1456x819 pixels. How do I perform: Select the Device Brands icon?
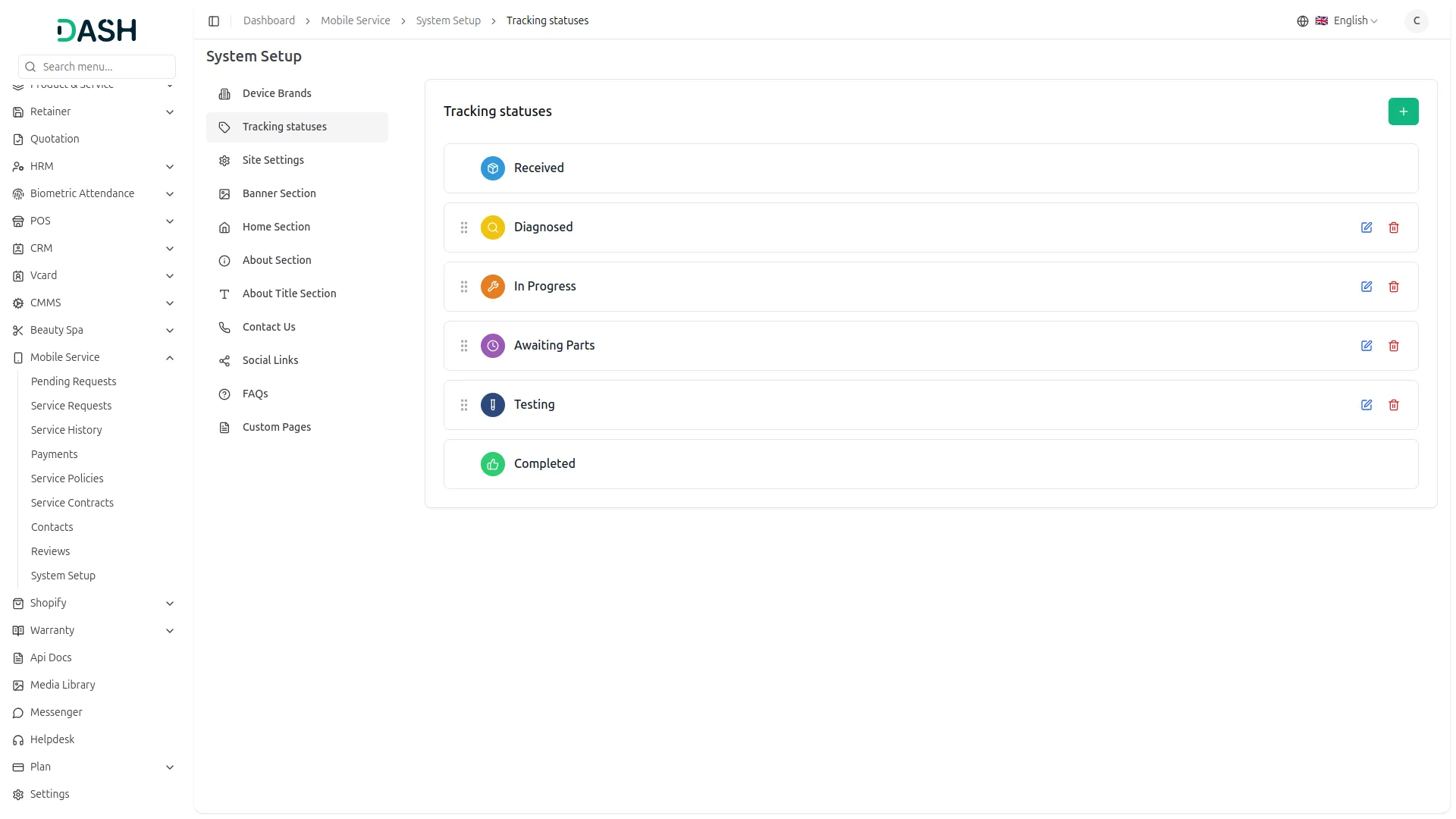(224, 93)
